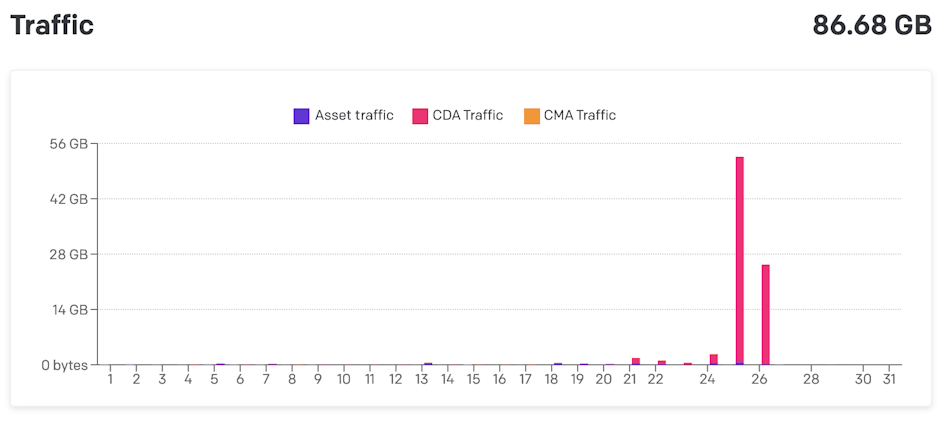Click the Traffic heading

point(52,25)
